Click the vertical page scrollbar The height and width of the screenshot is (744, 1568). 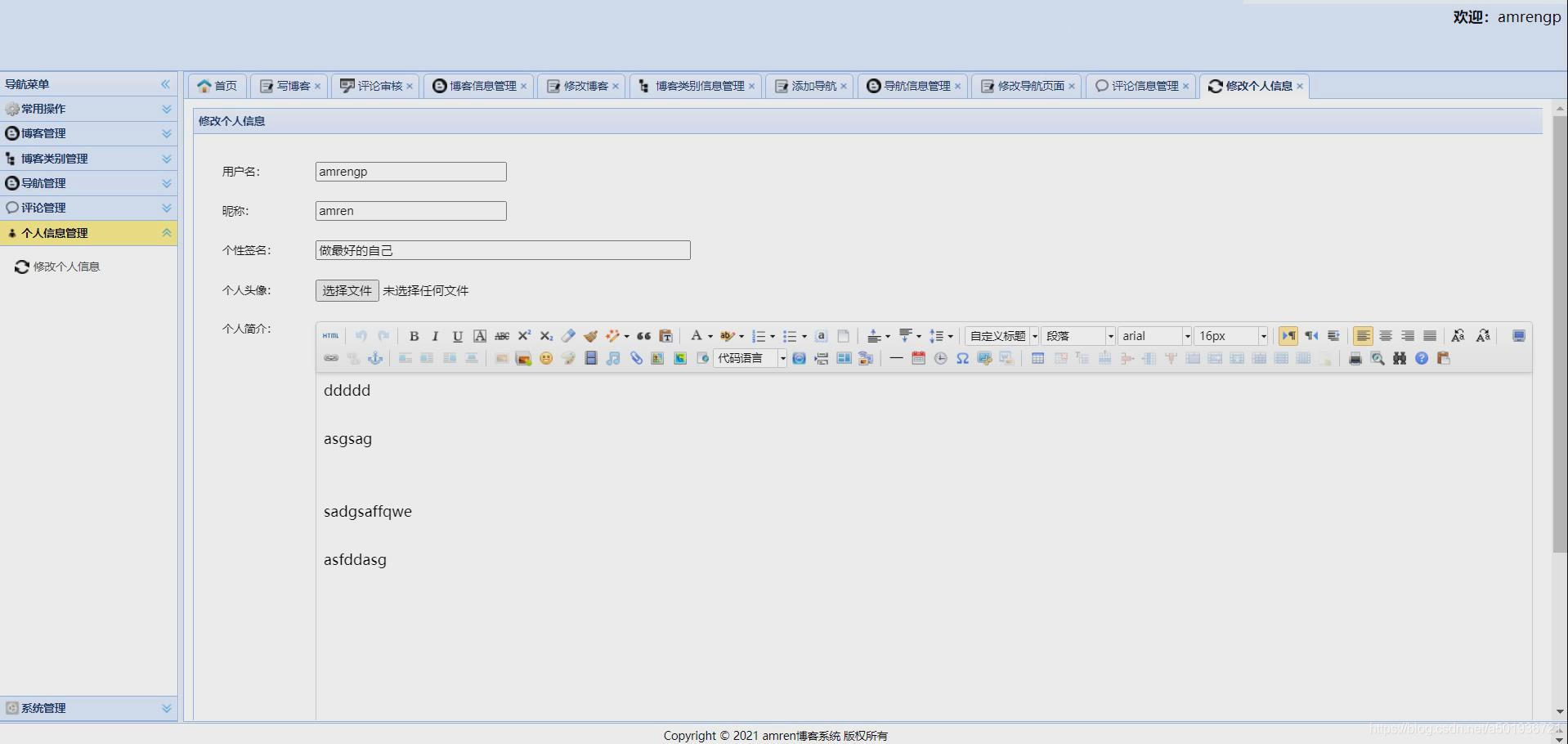coord(1560,335)
